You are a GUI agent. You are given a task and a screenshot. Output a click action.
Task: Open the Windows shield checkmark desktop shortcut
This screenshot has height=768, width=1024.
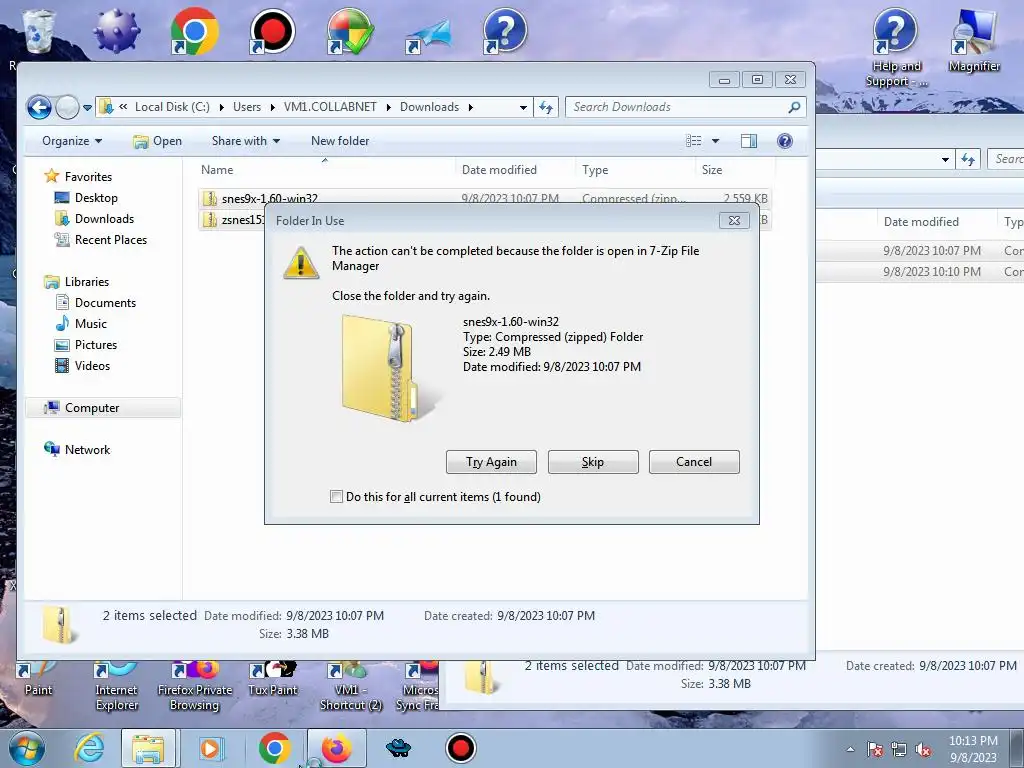tap(350, 31)
